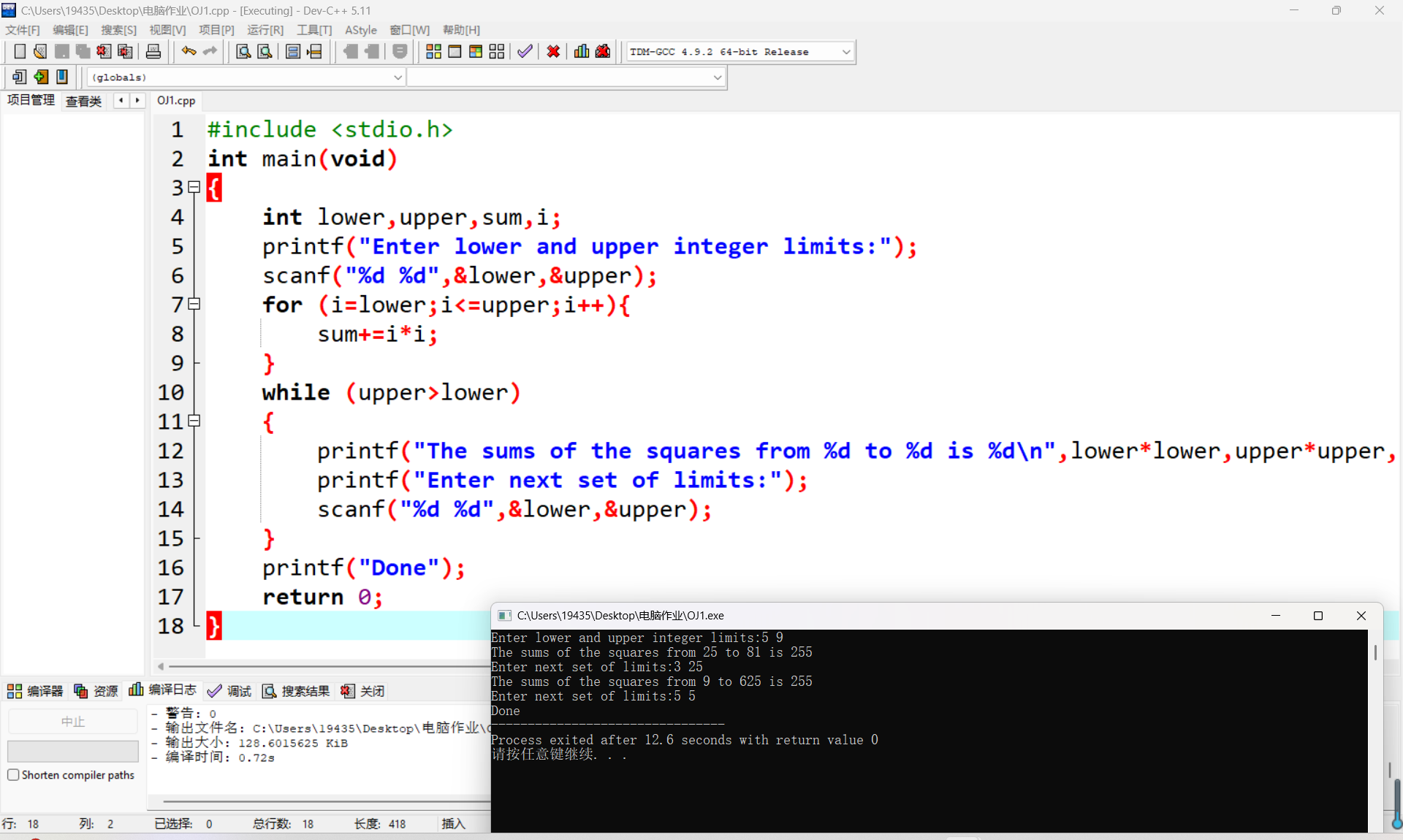This screenshot has height=840, width=1403.
Task: Expand the (globals) scope dropdown
Action: [398, 77]
